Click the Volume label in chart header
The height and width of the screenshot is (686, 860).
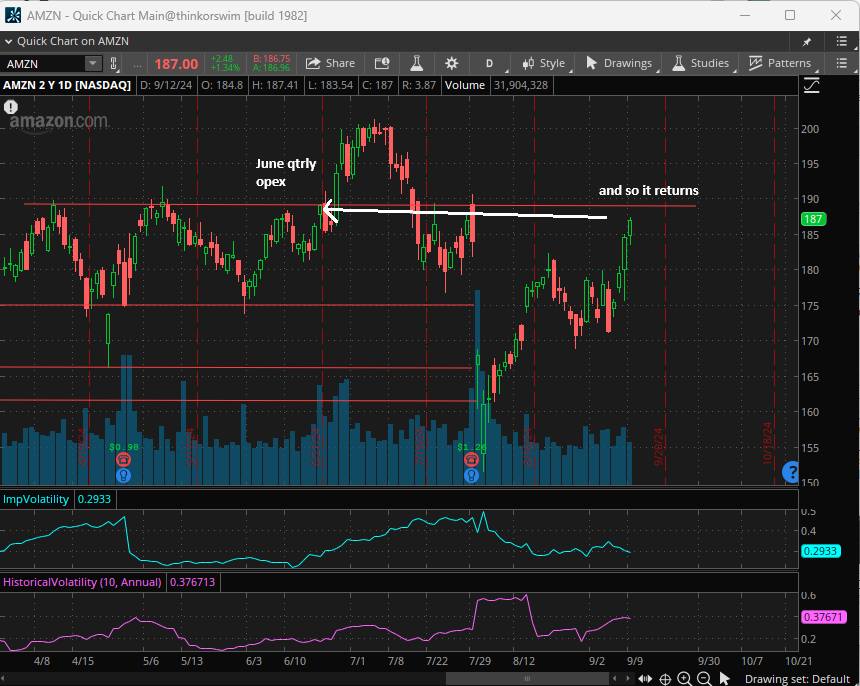point(465,85)
